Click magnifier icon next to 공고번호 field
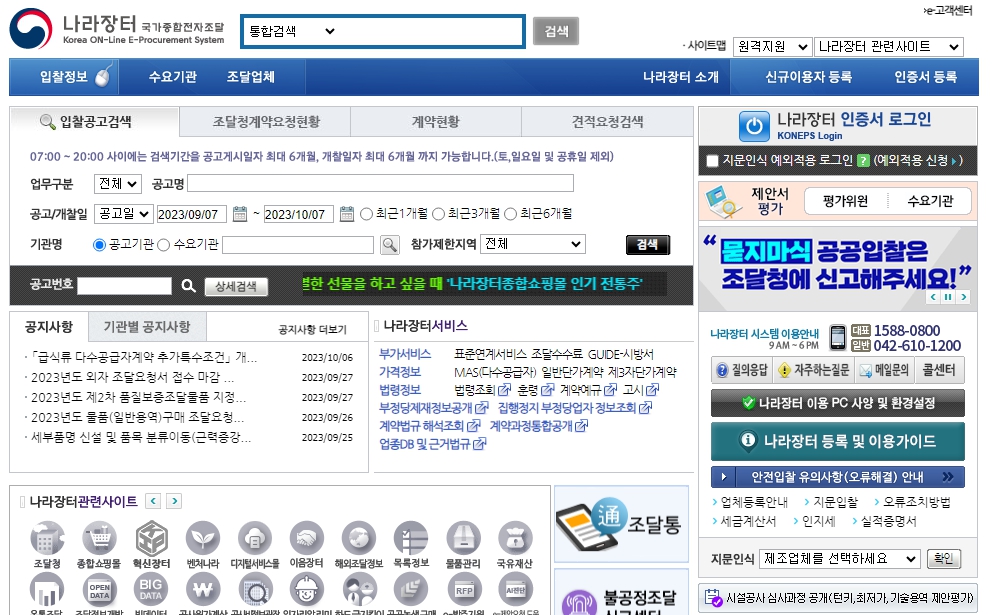Image resolution: width=995 pixels, height=615 pixels. (188, 286)
